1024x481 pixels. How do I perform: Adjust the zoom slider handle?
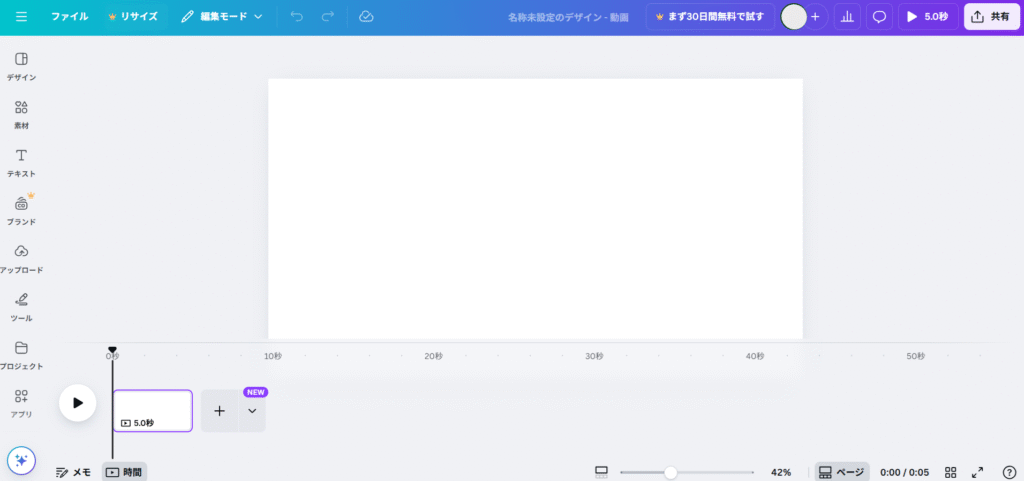(670, 473)
